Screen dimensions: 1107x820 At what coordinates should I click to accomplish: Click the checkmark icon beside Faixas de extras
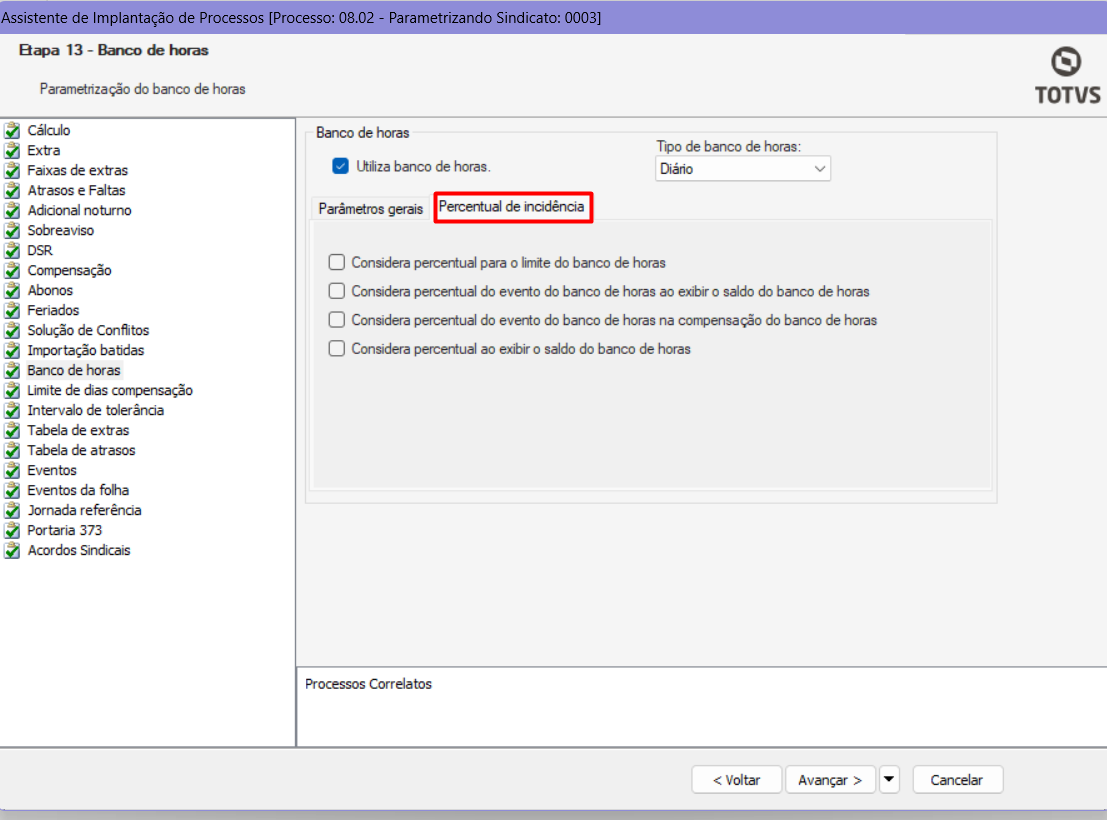[x=12, y=170]
